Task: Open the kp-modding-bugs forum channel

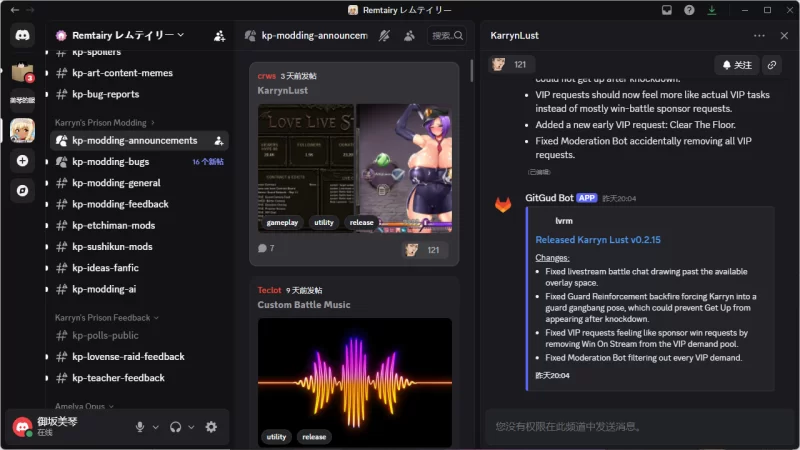Action: click(x=139, y=162)
